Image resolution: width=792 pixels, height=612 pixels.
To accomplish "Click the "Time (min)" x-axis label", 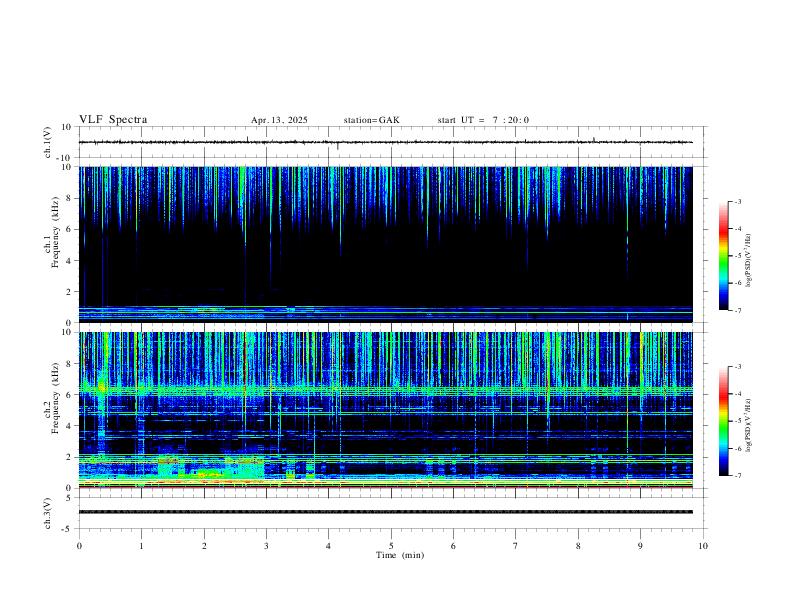I will [400, 555].
